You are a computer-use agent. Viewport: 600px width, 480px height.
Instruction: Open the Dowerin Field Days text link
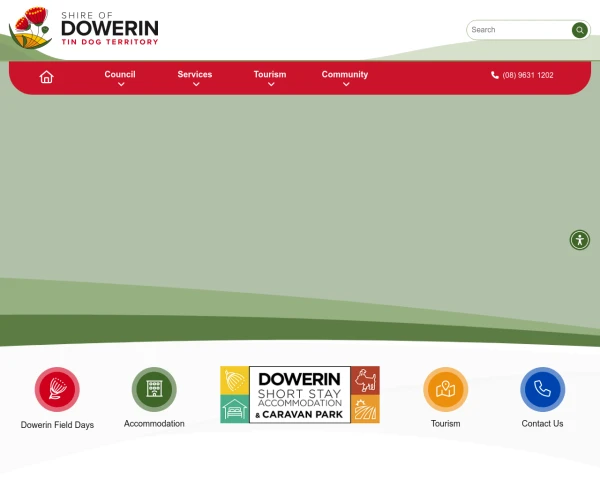pos(57,425)
